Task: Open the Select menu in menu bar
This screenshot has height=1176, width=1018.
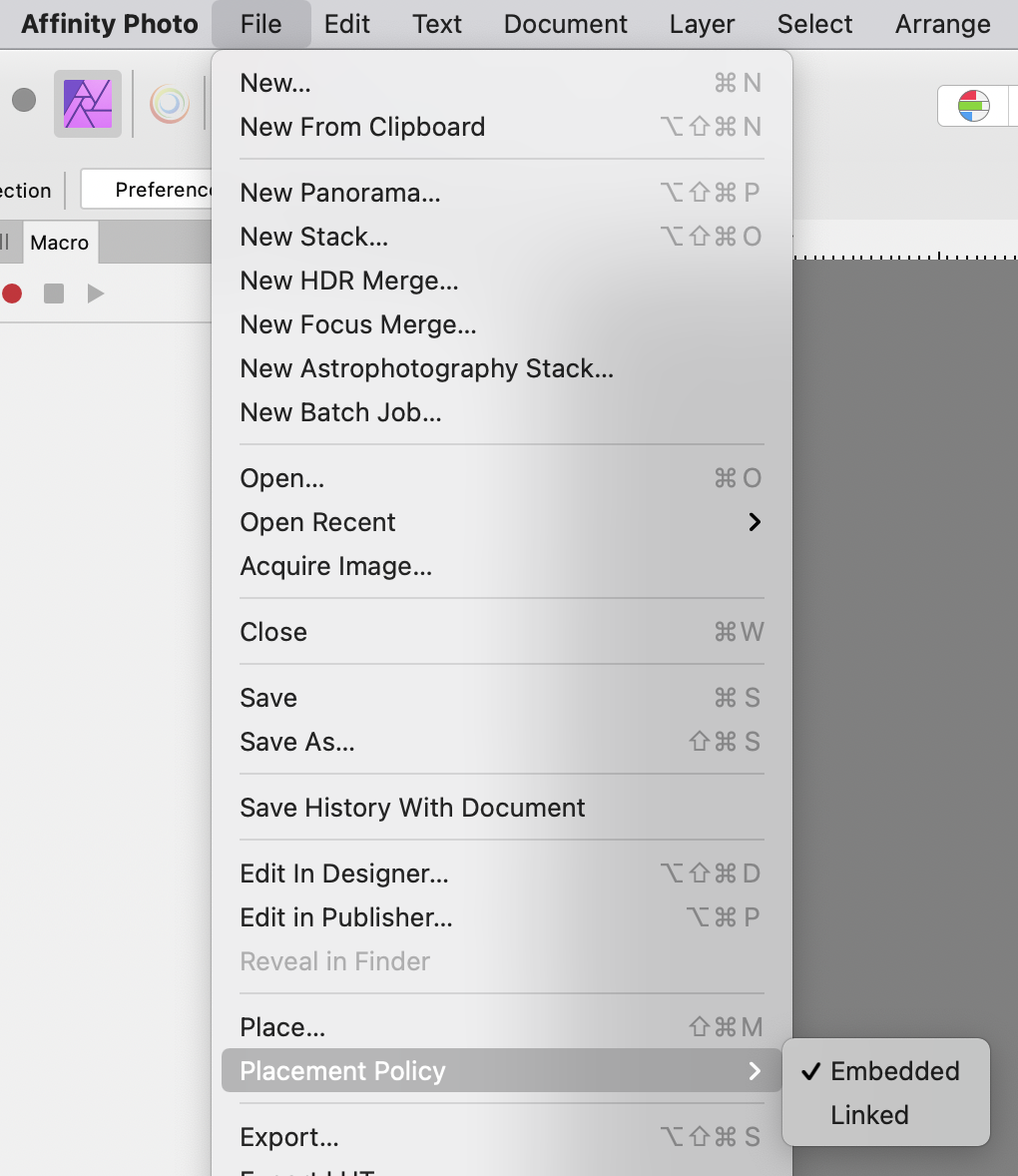Action: point(813,23)
